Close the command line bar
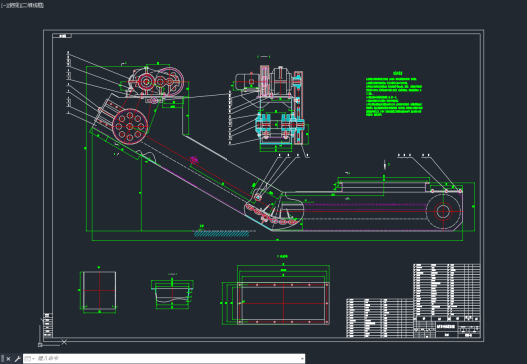The height and width of the screenshot is (364, 527). 8,359
